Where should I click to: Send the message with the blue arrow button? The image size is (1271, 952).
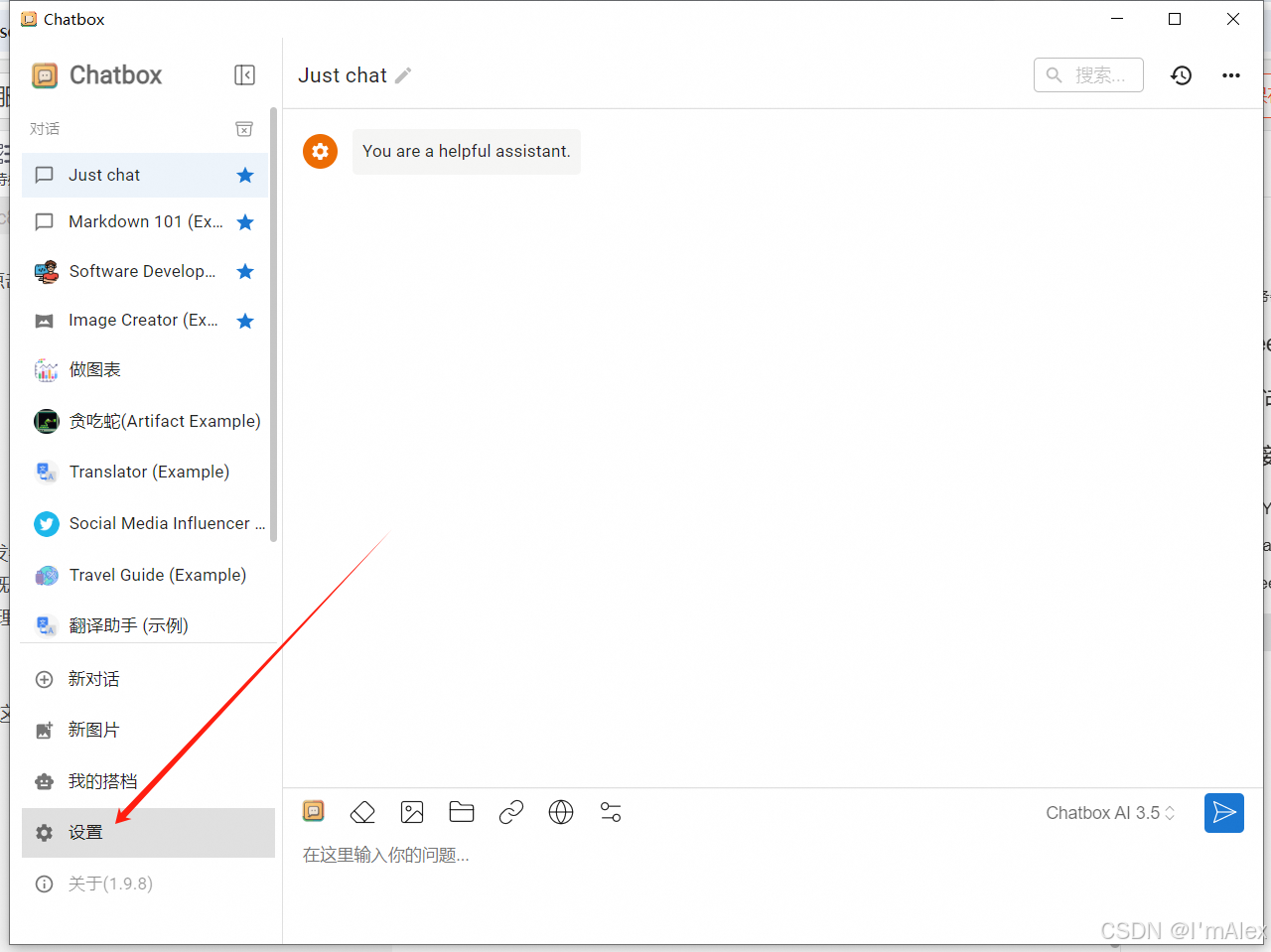coord(1224,813)
